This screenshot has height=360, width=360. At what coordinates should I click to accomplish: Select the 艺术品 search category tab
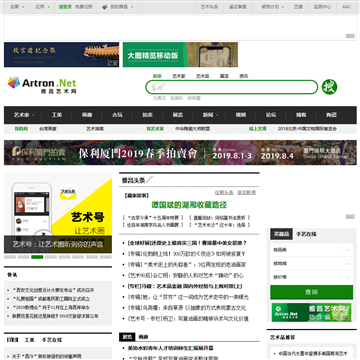(202, 76)
